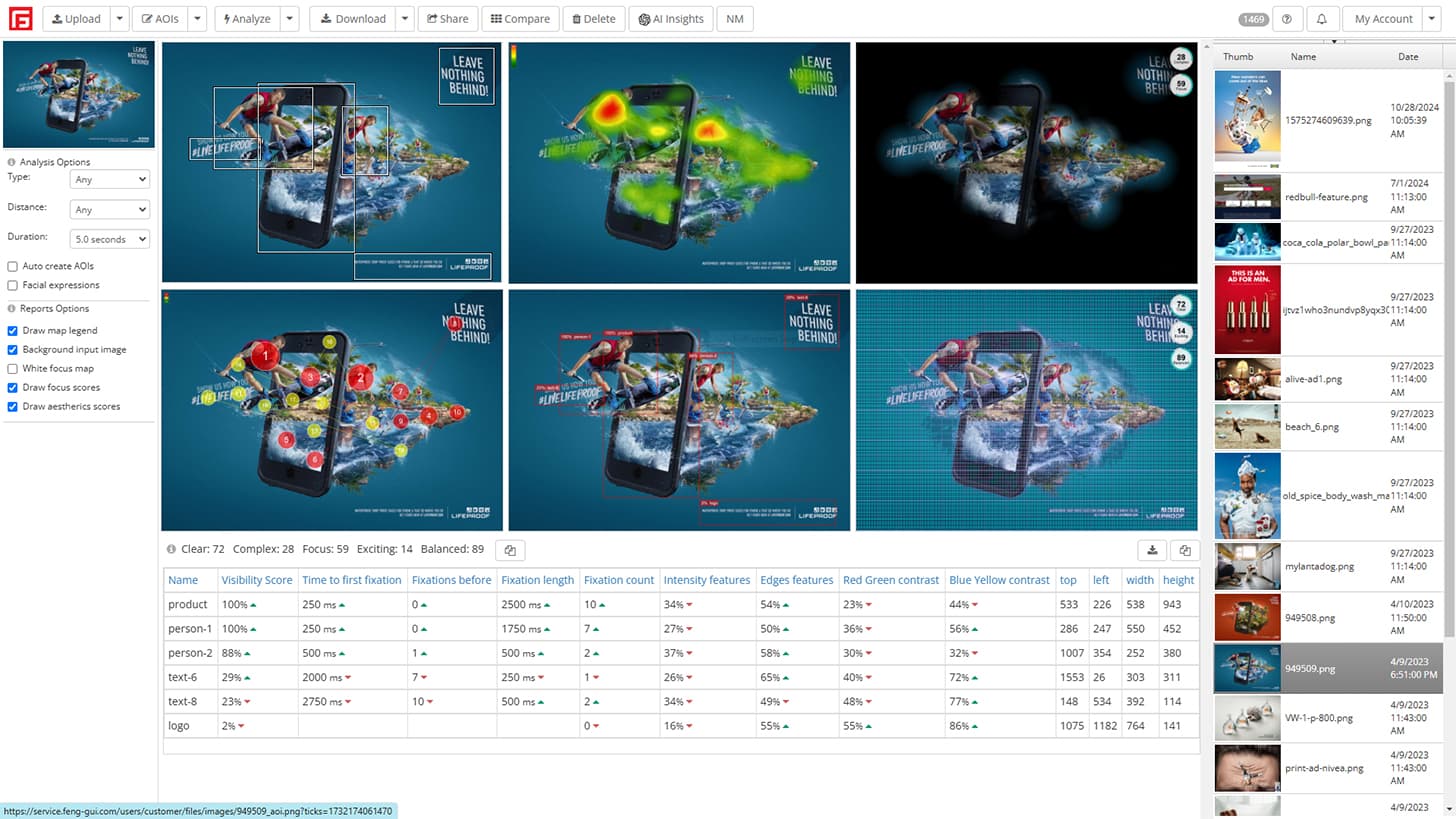This screenshot has height=819, width=1456.
Task: Click the copy icon next to the Balanced score
Action: 509,549
